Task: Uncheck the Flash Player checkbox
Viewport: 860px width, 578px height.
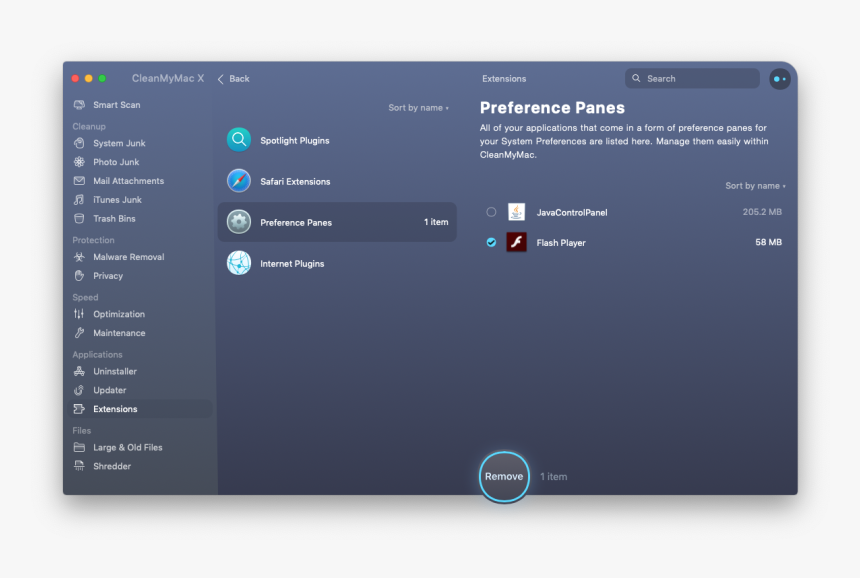Action: coord(491,242)
